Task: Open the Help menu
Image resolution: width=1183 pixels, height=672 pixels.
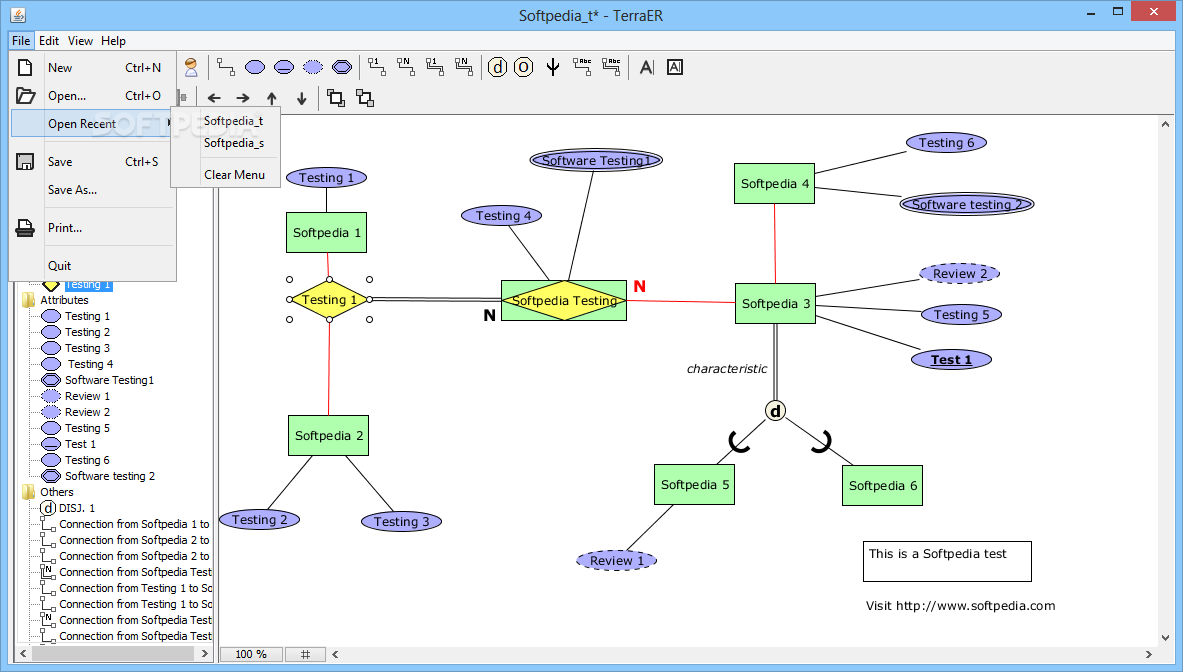Action: (113, 41)
